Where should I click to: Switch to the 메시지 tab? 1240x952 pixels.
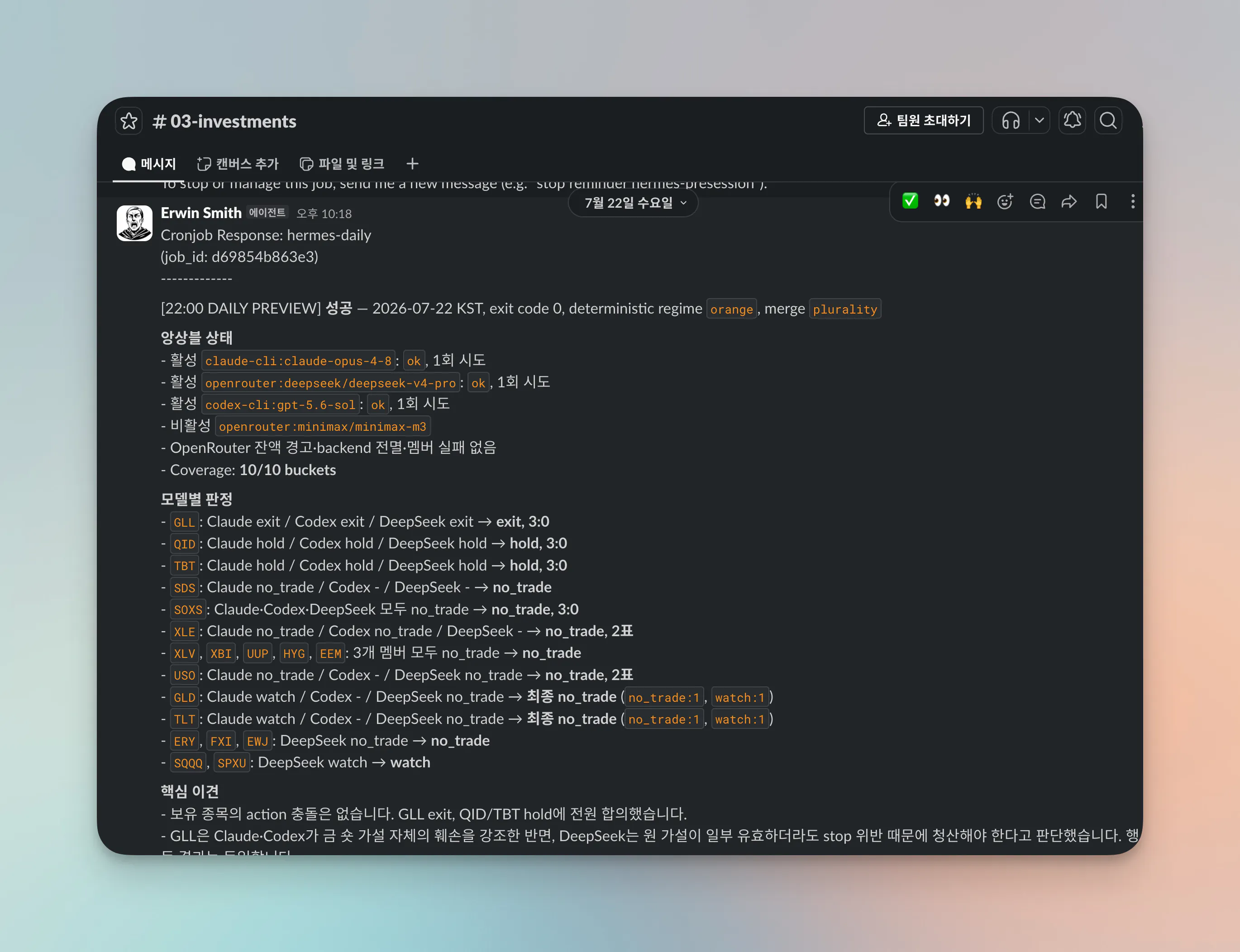pos(149,164)
